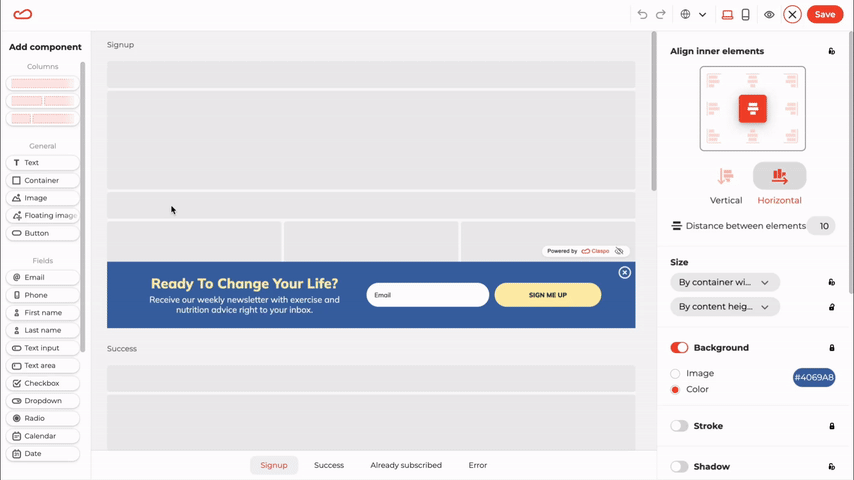
Task: Add a First name field
Action: pyautogui.click(x=42, y=313)
